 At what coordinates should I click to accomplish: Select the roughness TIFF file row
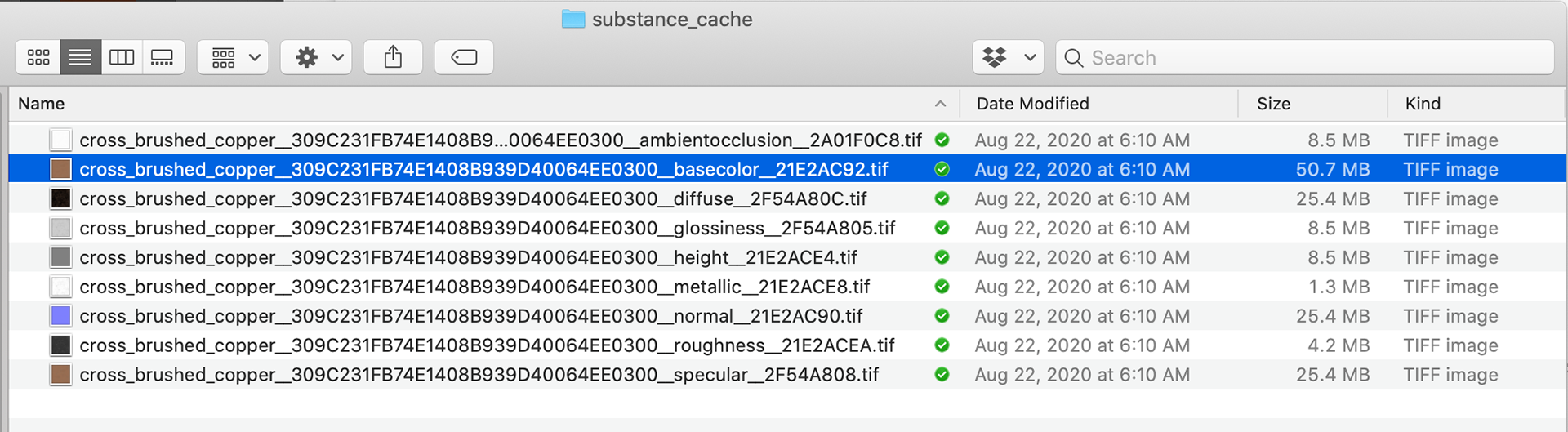tap(487, 345)
